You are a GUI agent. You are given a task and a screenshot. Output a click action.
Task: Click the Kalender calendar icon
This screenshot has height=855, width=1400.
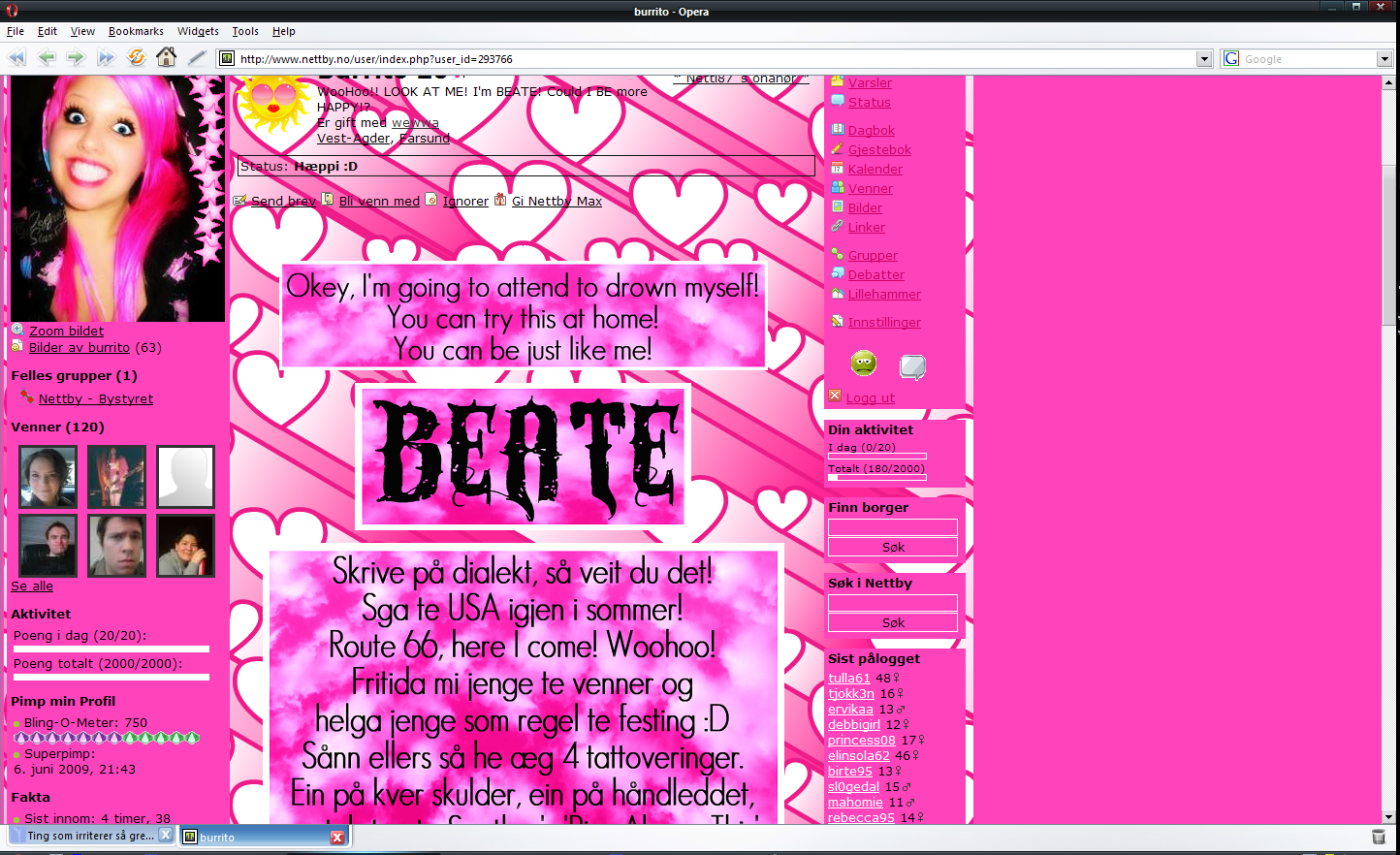pos(838,168)
